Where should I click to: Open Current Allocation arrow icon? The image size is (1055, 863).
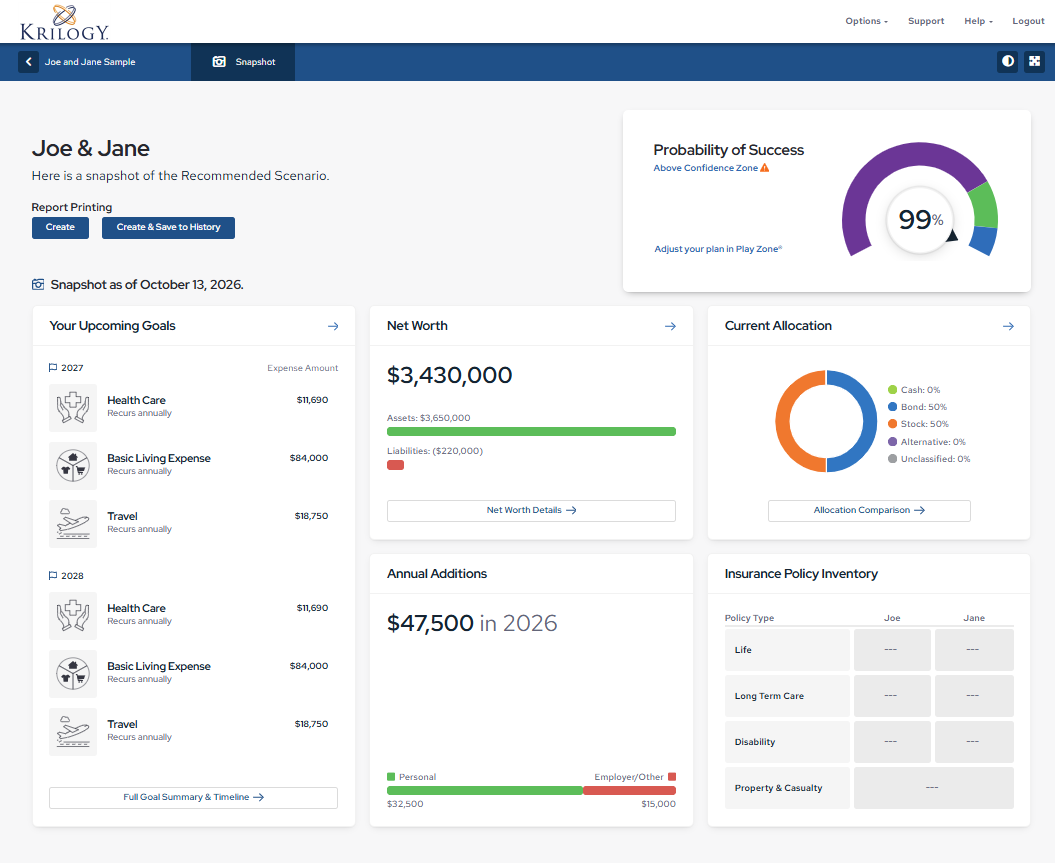click(x=1008, y=326)
